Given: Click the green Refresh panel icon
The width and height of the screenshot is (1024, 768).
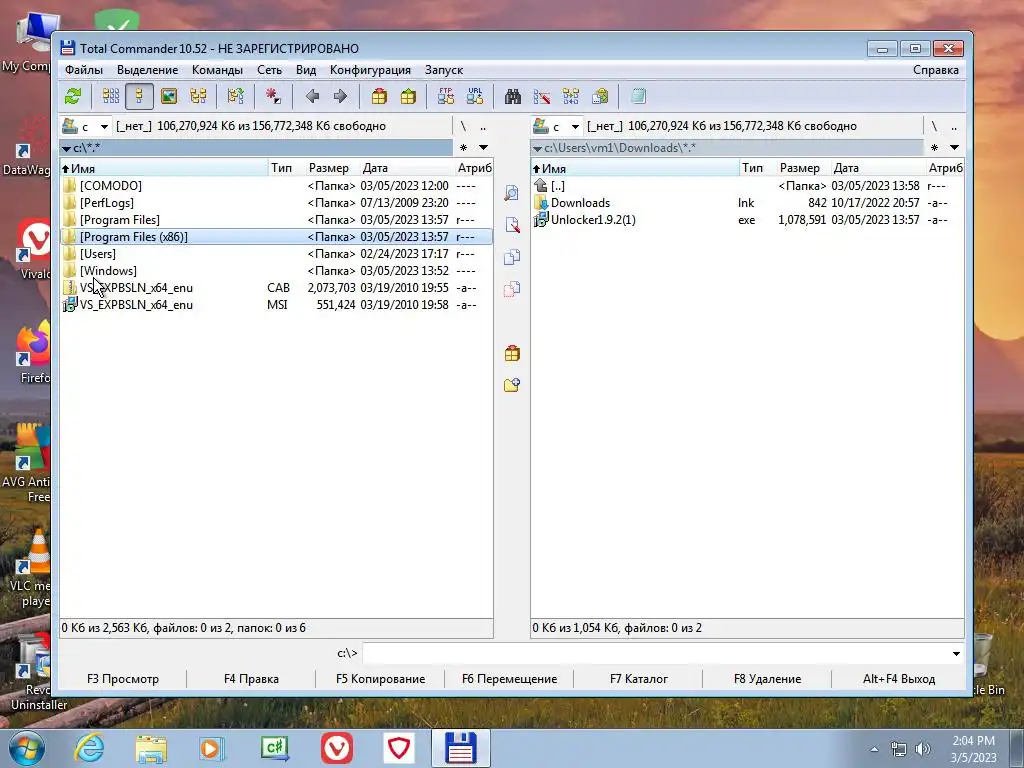Looking at the screenshot, I should coord(72,97).
